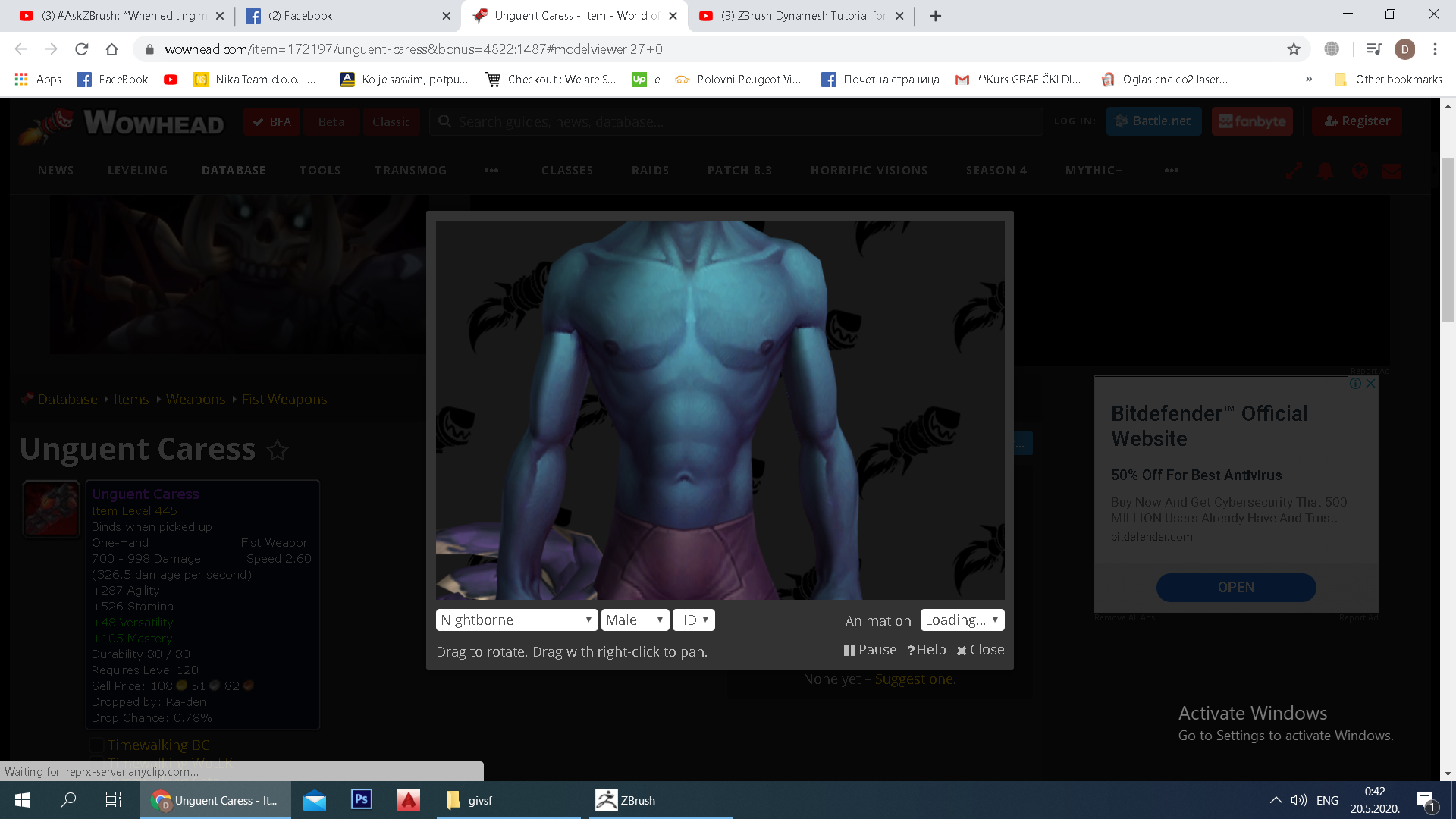
Task: Open model viewer Help
Action: [x=926, y=650]
